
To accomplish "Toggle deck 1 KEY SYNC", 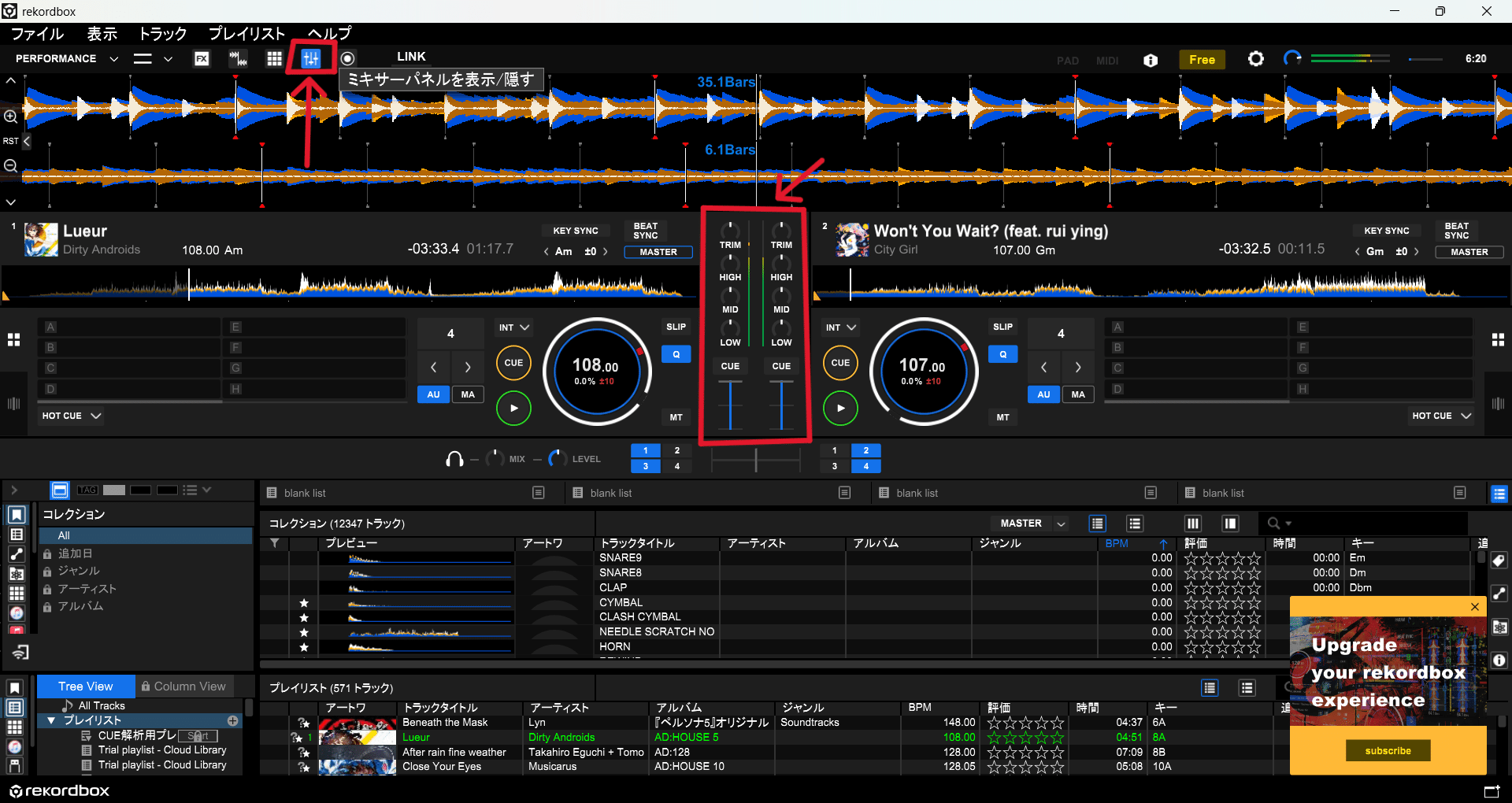I will point(576,231).
